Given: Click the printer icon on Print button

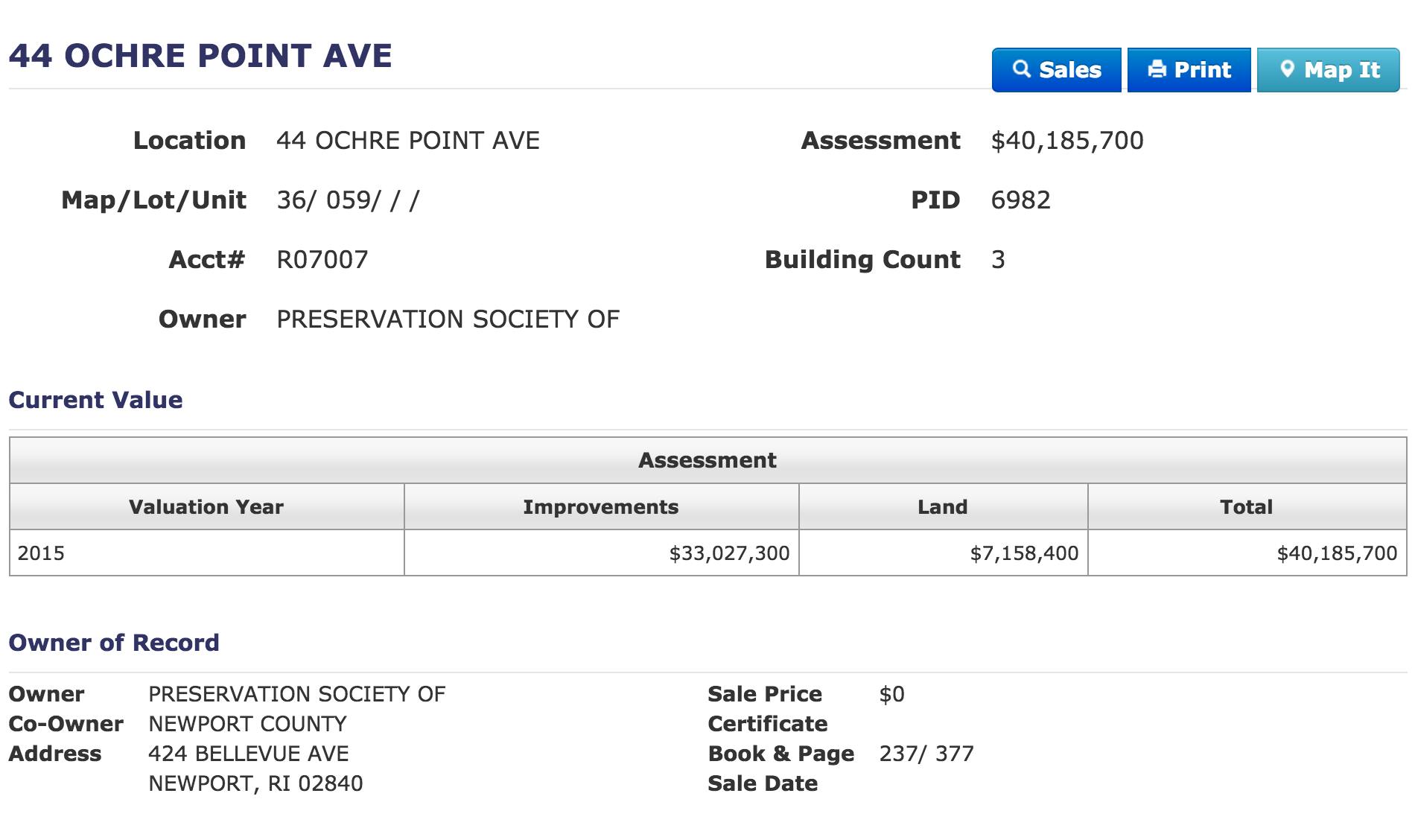Looking at the screenshot, I should (x=1157, y=69).
